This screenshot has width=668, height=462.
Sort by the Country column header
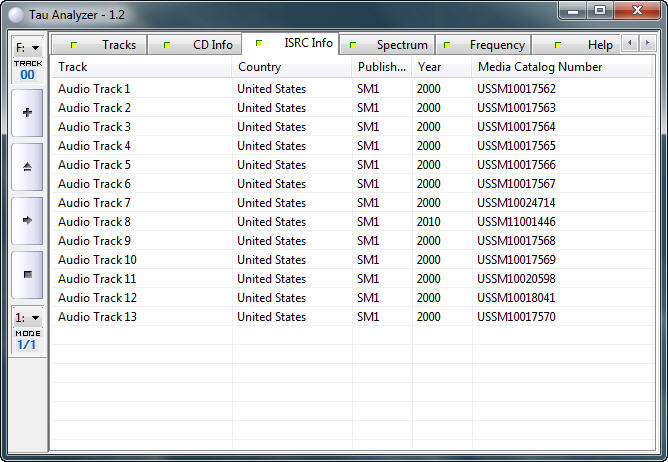point(291,67)
